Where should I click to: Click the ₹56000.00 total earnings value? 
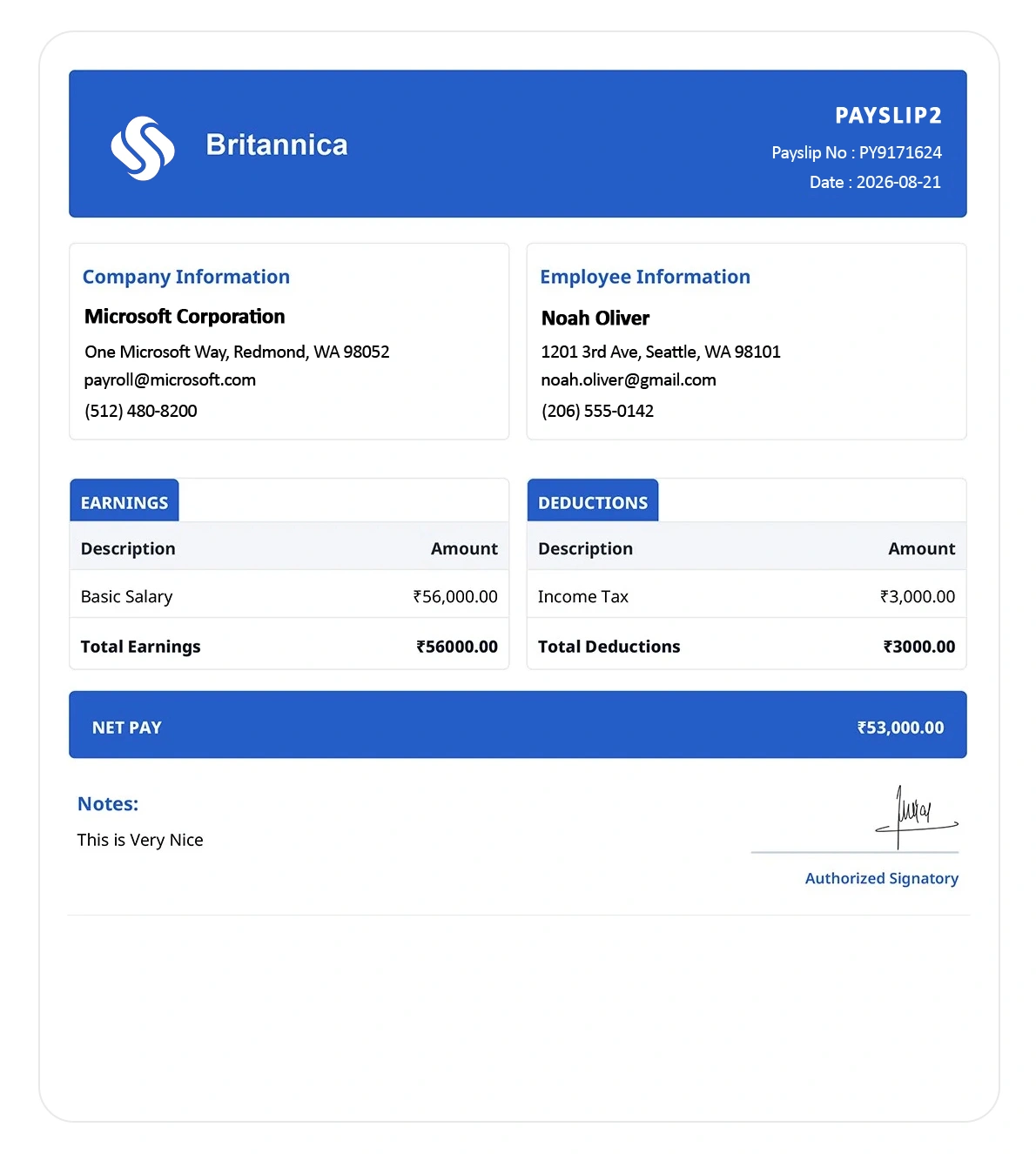coord(457,647)
